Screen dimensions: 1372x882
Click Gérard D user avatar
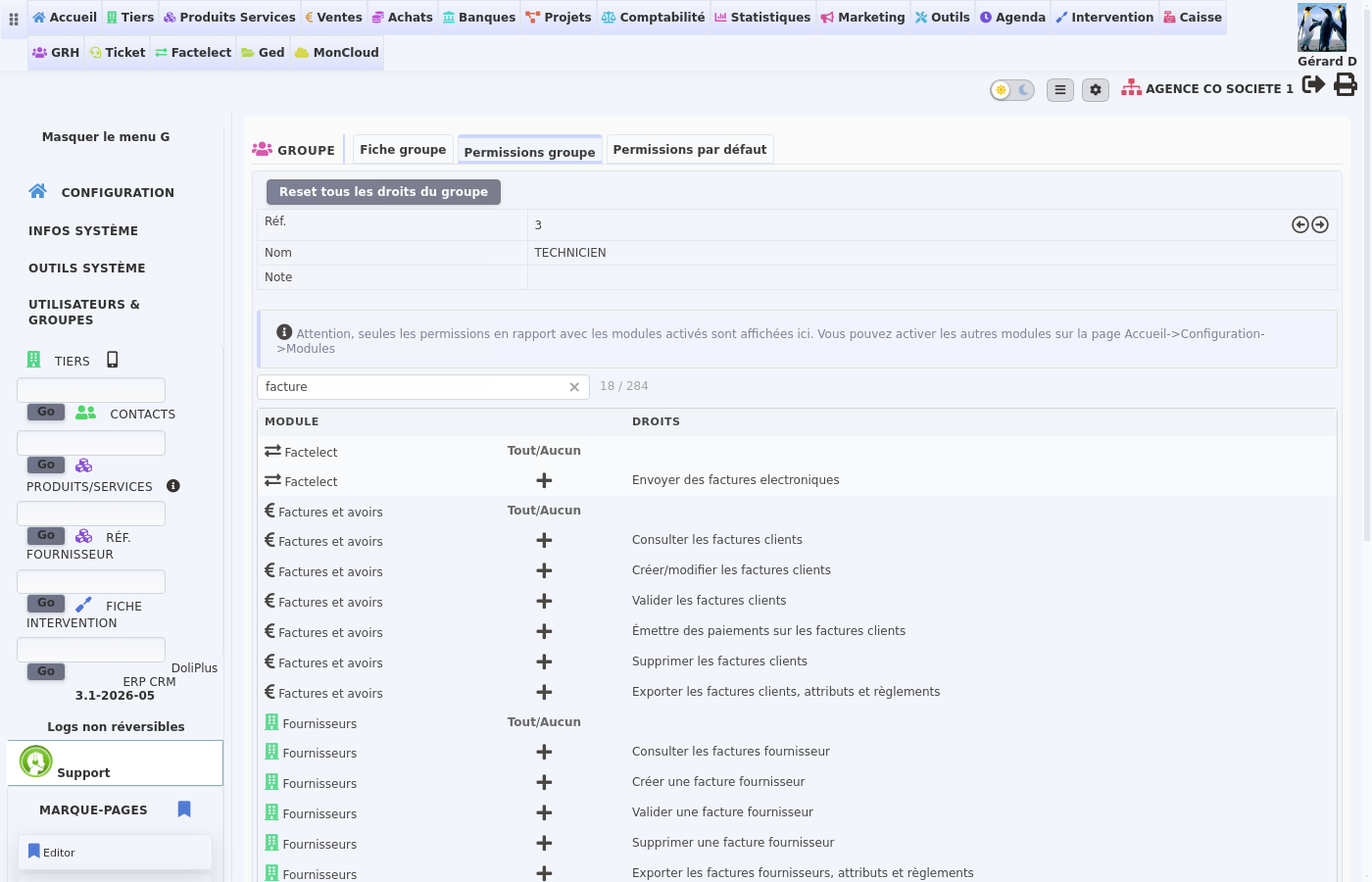coord(1322,27)
